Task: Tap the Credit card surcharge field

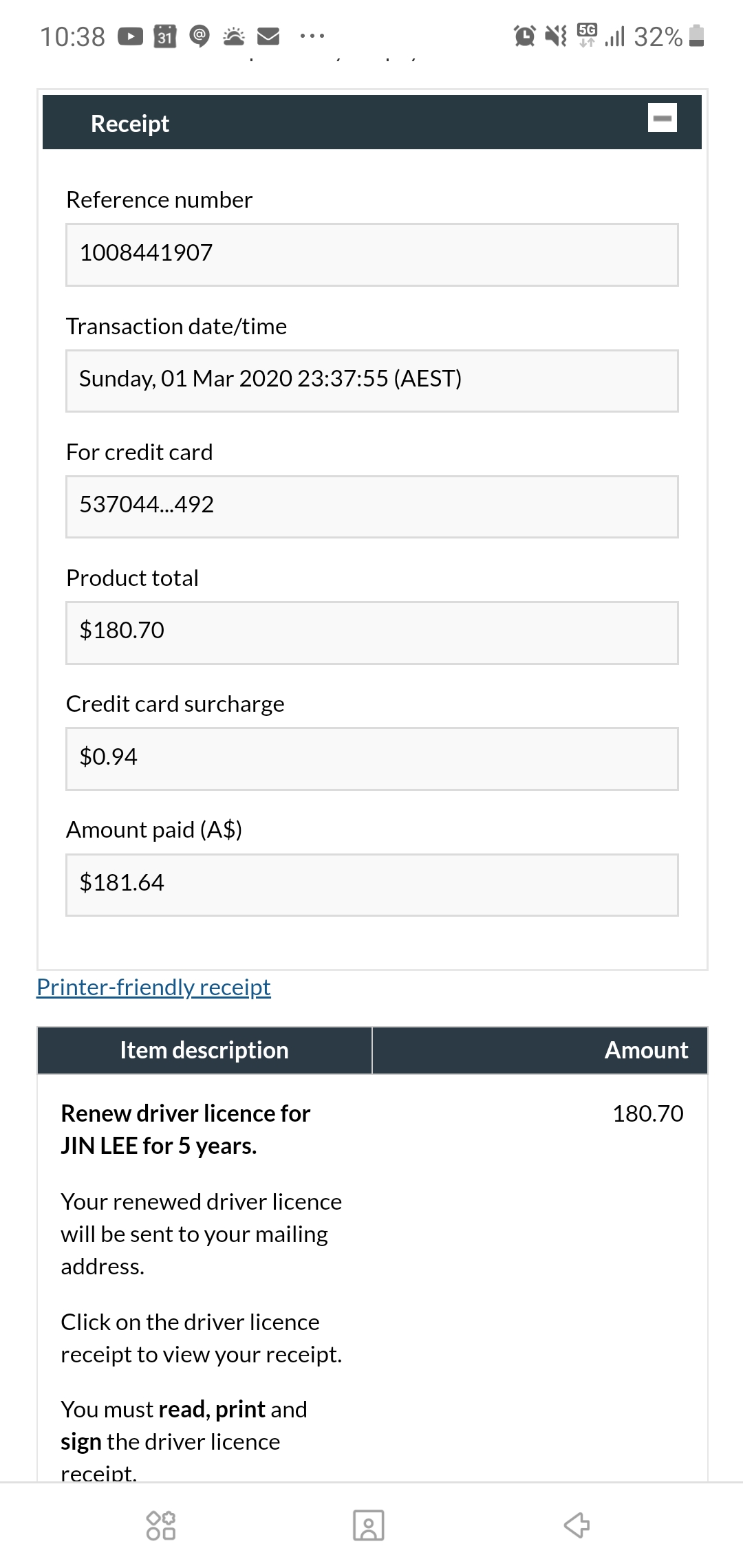Action: click(371, 758)
